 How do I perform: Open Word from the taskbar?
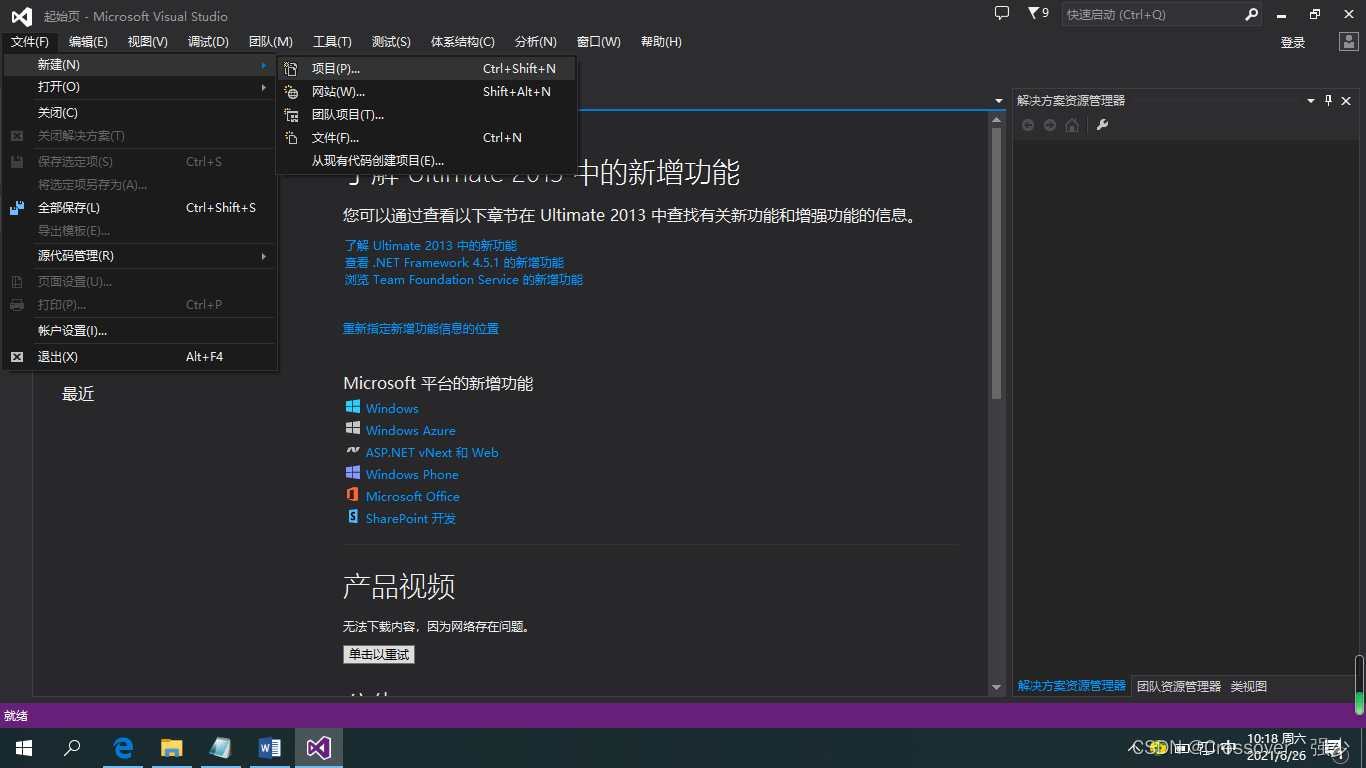click(x=270, y=748)
